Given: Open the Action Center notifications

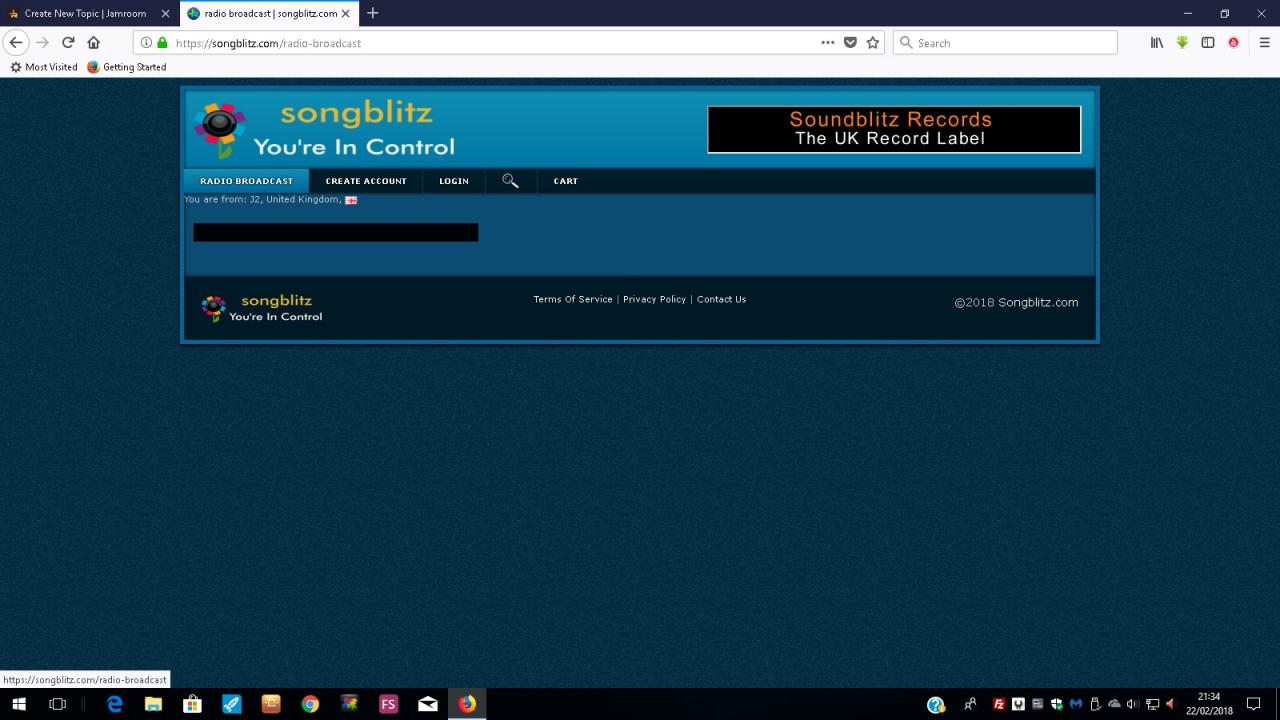Looking at the screenshot, I should pyautogui.click(x=1254, y=704).
